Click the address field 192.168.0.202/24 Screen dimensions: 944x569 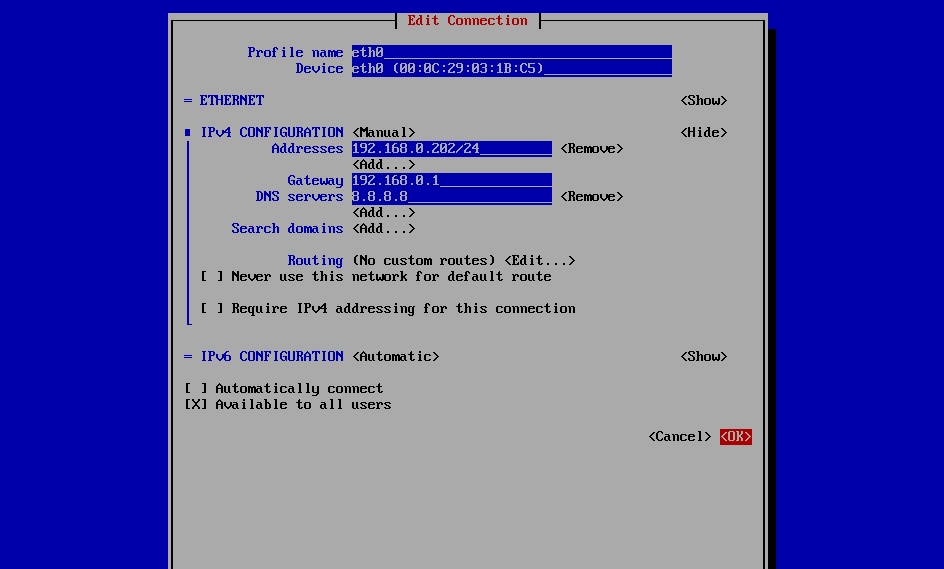pos(452,149)
